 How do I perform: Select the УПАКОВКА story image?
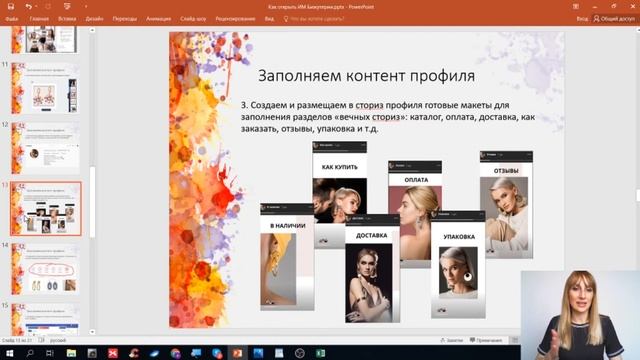(458, 264)
